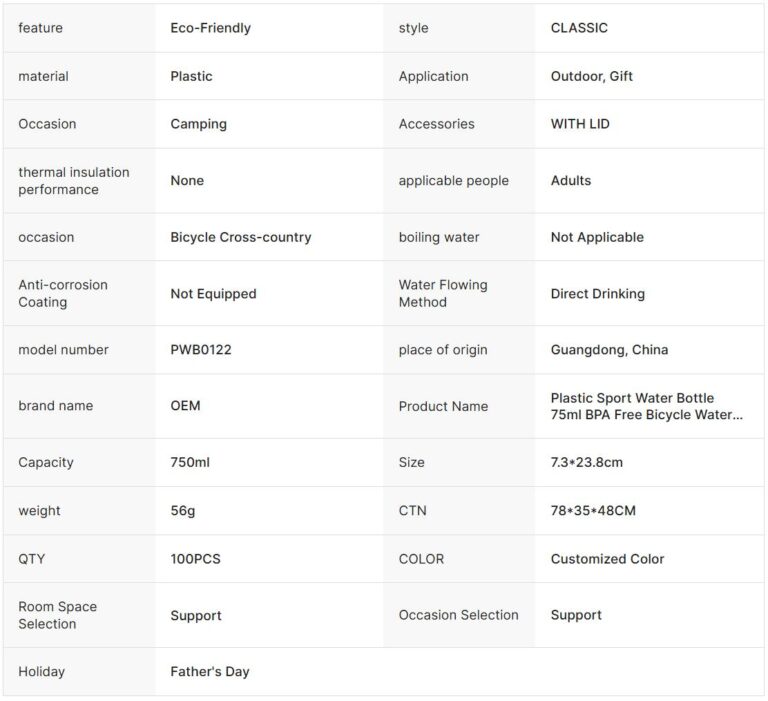This screenshot has width=768, height=701.
Task: Click the Father's Day holiday value
Action: [x=210, y=671]
